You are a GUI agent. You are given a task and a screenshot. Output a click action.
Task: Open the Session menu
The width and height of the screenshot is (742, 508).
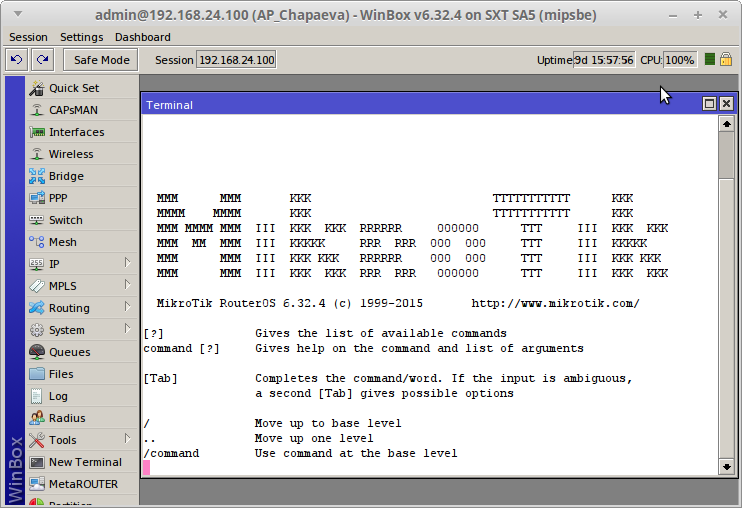(28, 37)
